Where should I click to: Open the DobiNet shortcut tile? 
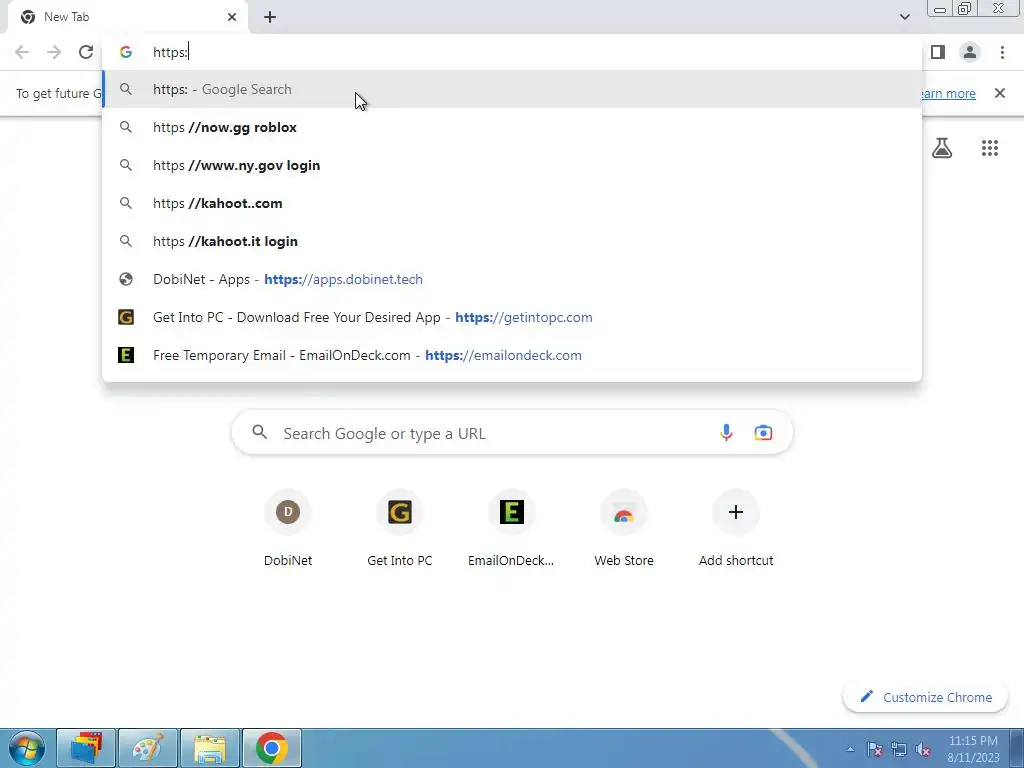(288, 528)
